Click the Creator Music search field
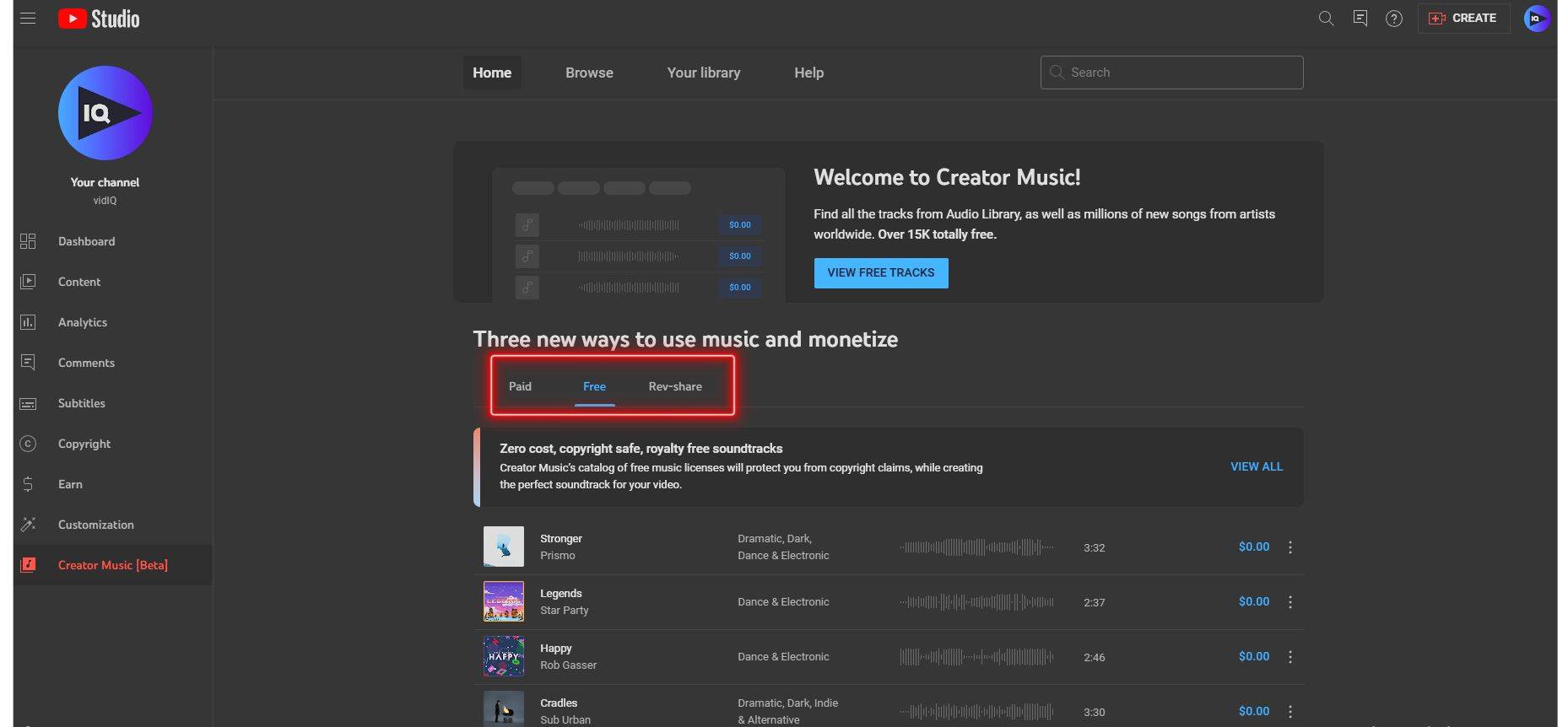Screen dimensions: 1568x727 click(1171, 73)
